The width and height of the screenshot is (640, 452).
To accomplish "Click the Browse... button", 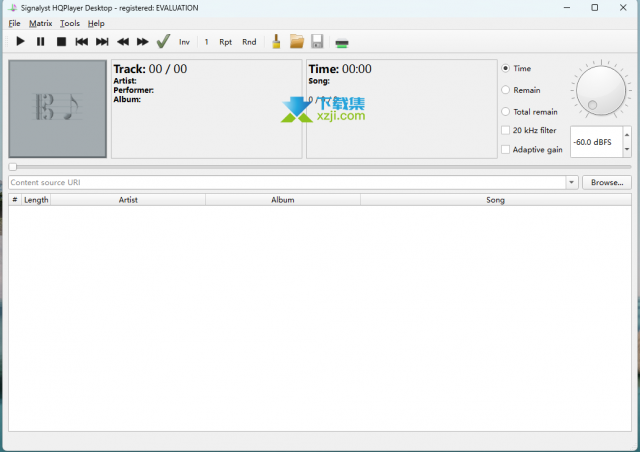I will (x=607, y=183).
